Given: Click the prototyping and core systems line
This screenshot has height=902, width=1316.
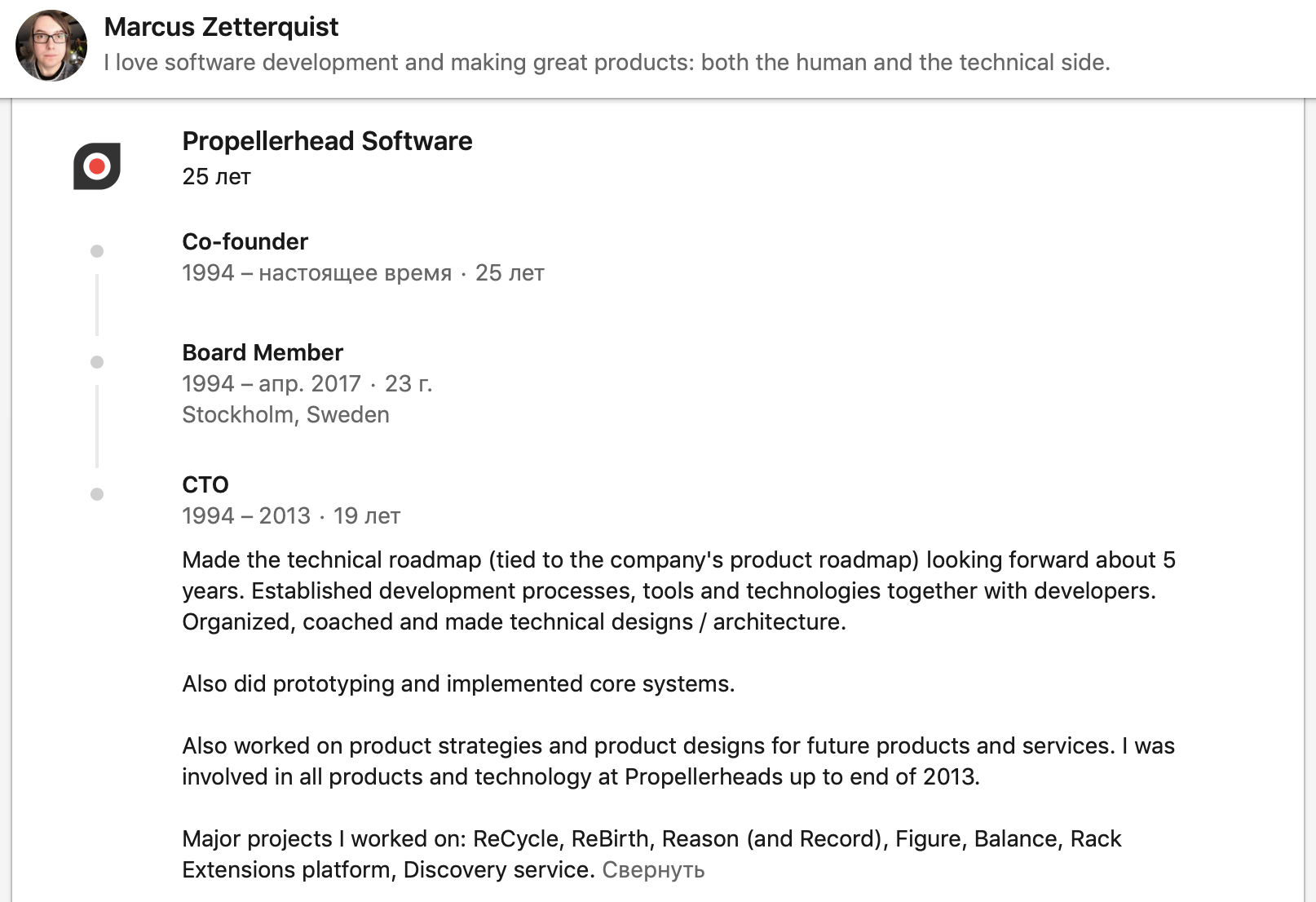Looking at the screenshot, I should pyautogui.click(x=458, y=683).
